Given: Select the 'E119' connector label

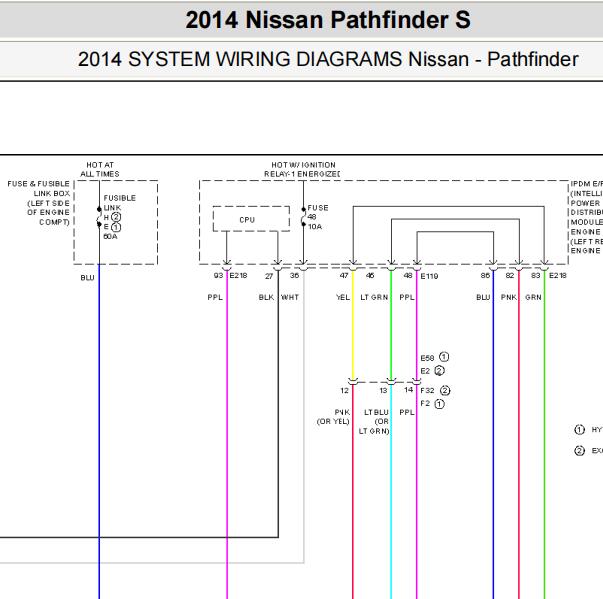Looking at the screenshot, I should (429, 276).
